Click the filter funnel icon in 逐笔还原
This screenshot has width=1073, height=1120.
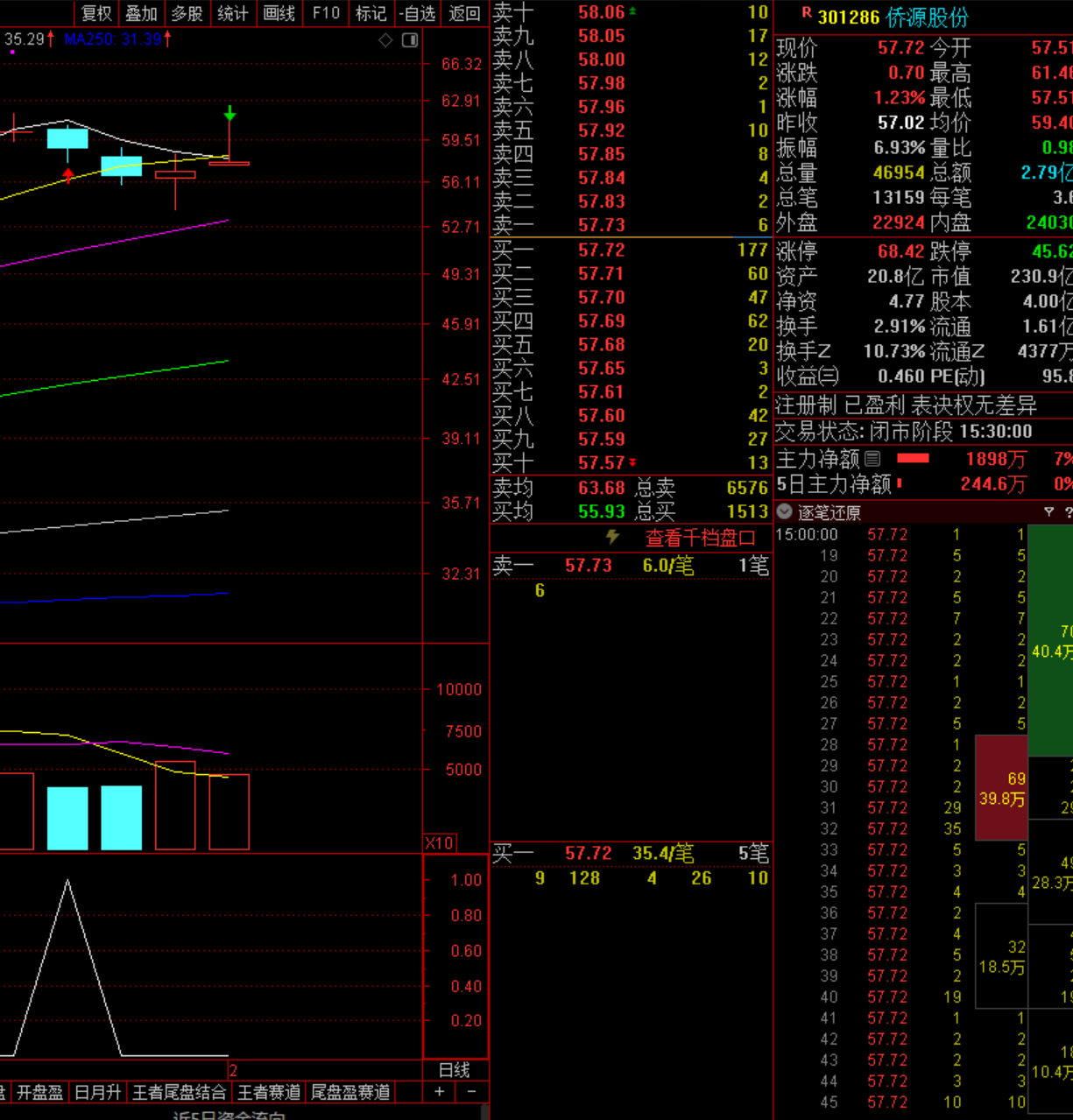click(x=1048, y=512)
